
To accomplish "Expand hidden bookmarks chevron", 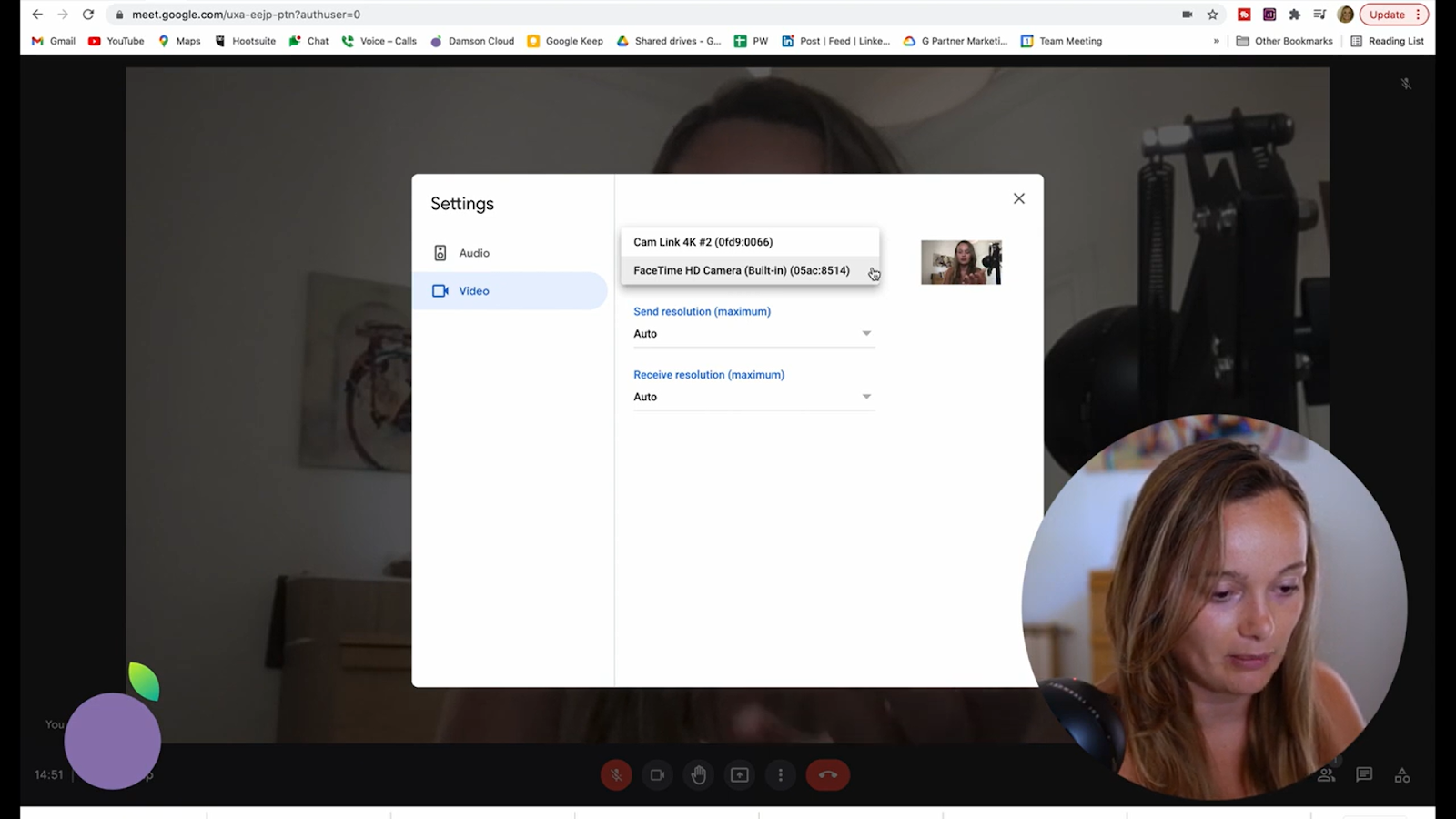I will (1217, 41).
